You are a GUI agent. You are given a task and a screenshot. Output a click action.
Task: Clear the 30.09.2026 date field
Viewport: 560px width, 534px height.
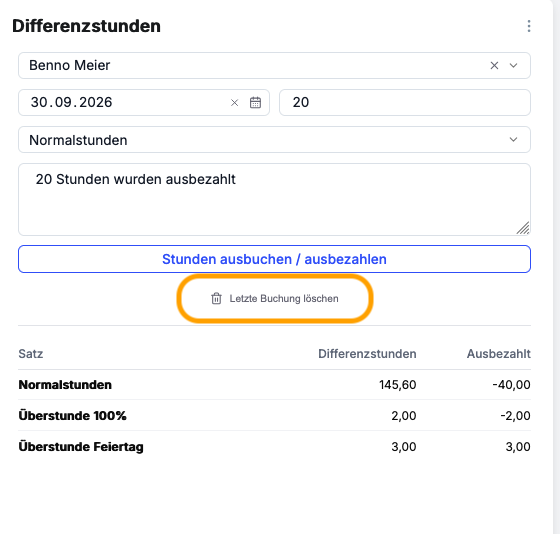coord(234,103)
